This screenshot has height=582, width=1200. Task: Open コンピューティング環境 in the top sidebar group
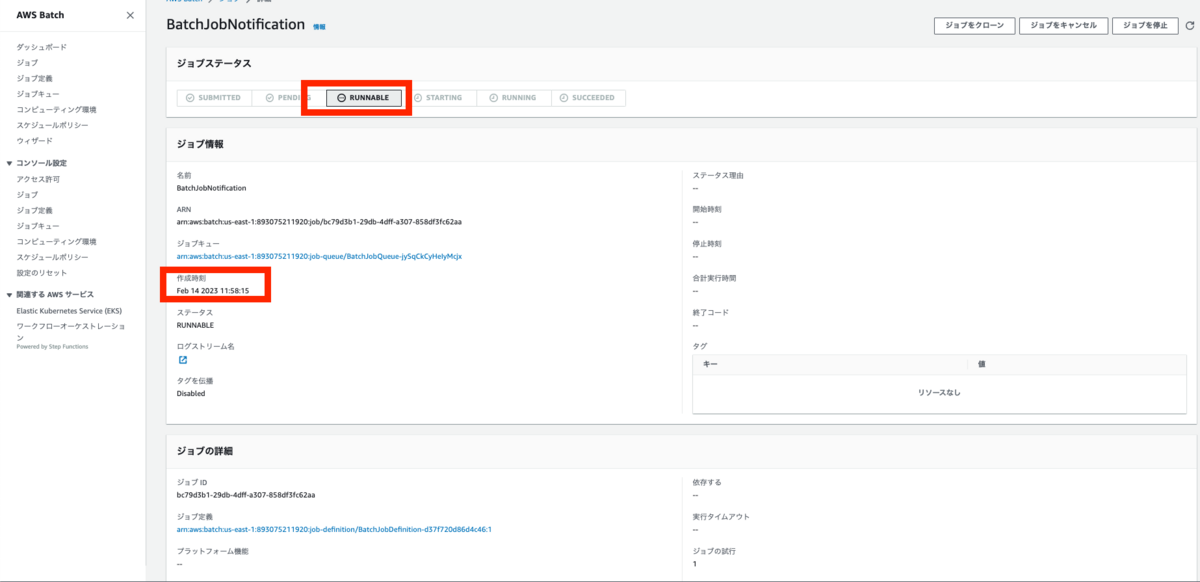pos(56,109)
